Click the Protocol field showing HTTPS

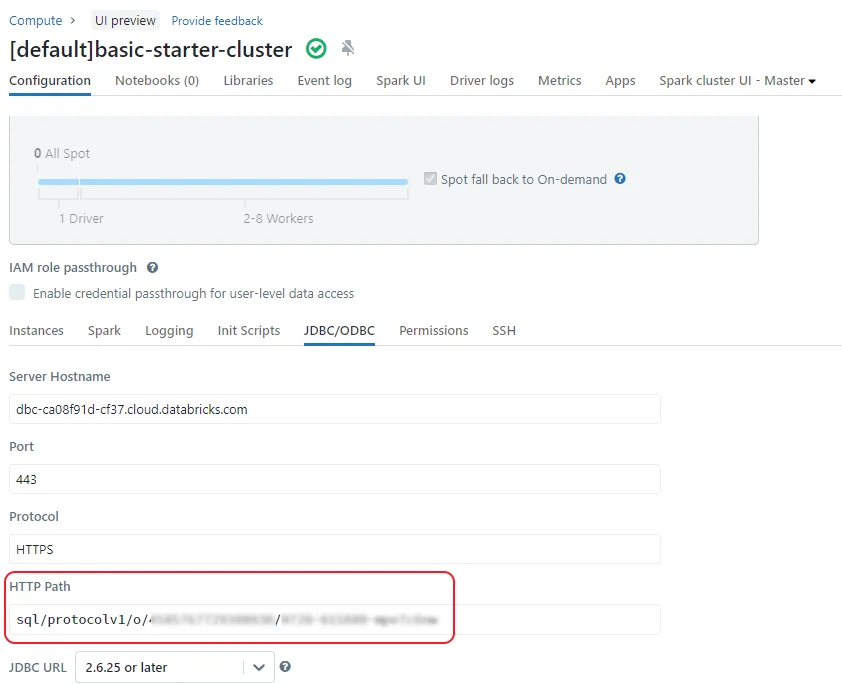335,549
